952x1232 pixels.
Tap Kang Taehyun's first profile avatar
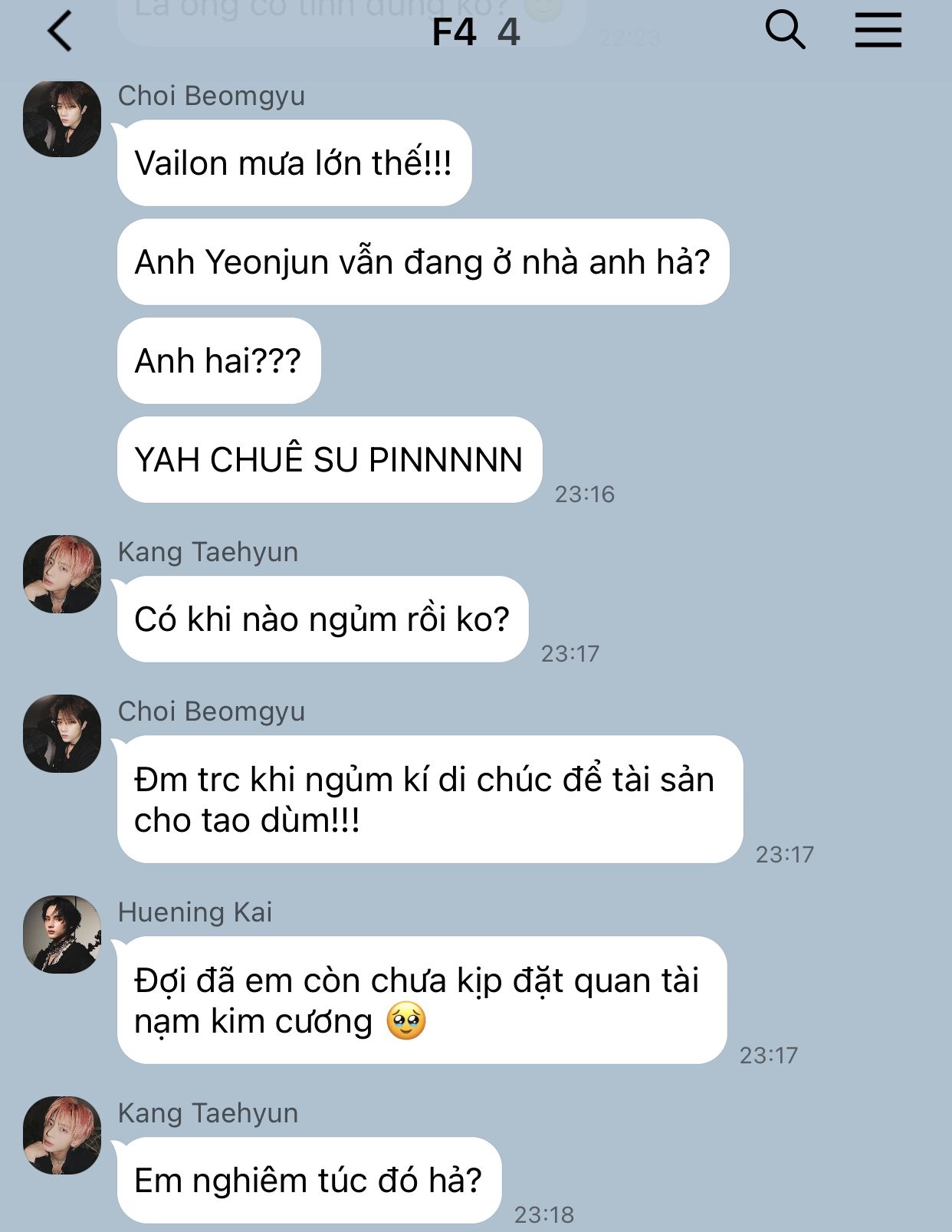click(62, 574)
